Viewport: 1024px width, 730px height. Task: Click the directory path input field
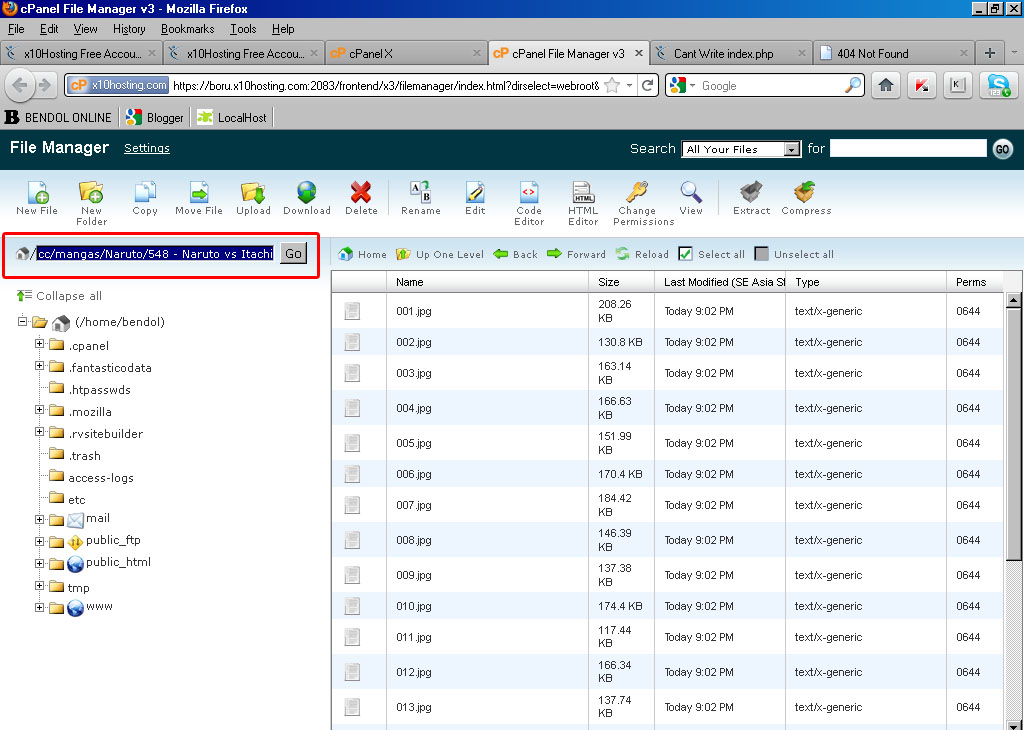tap(155, 253)
